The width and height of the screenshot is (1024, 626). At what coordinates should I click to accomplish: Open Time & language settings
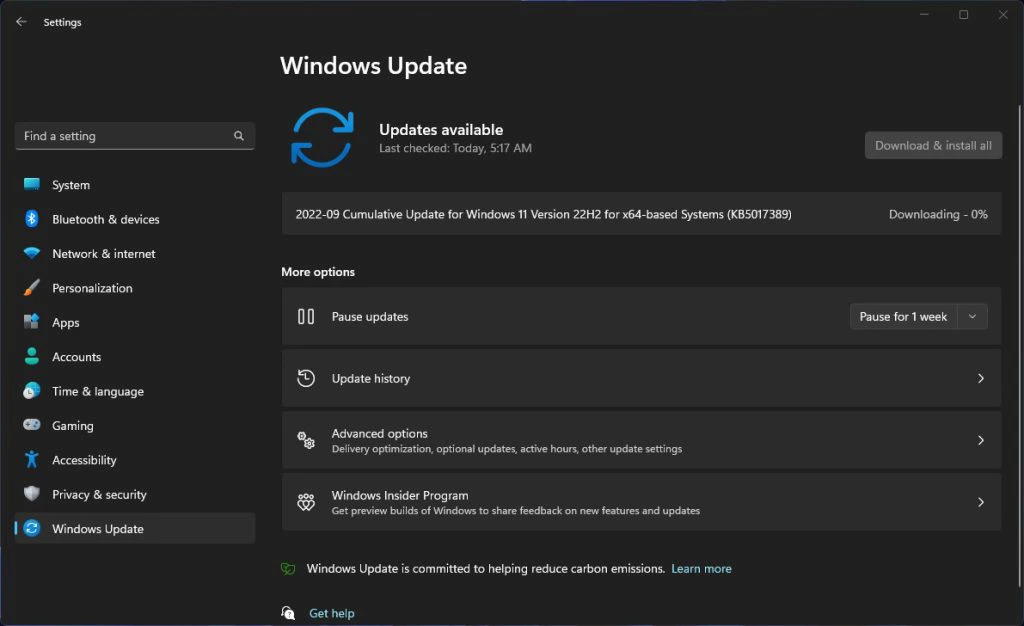[135, 391]
